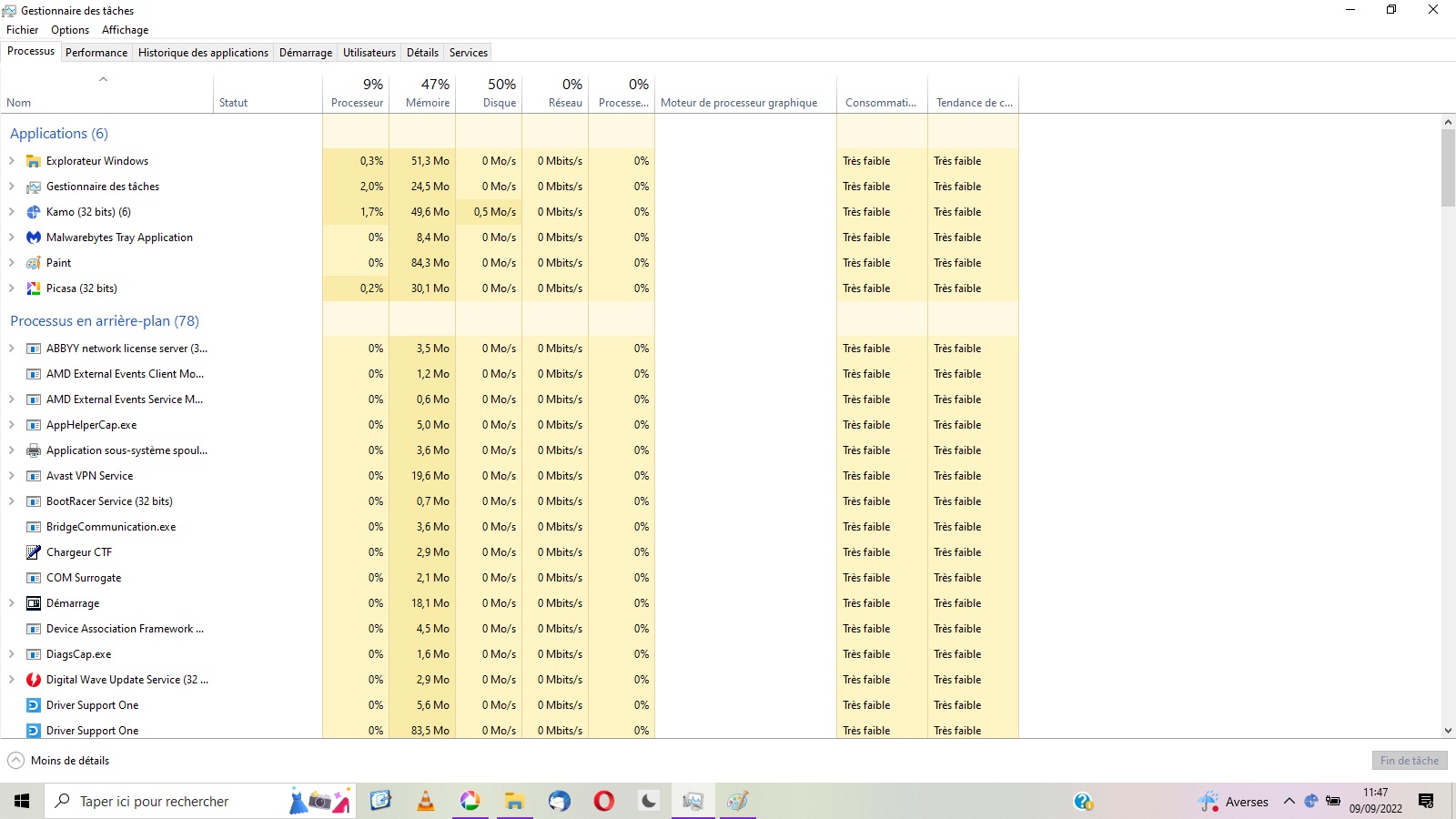Expand the Explorateur Windows process group
The width and height of the screenshot is (1456, 819).
(11, 161)
